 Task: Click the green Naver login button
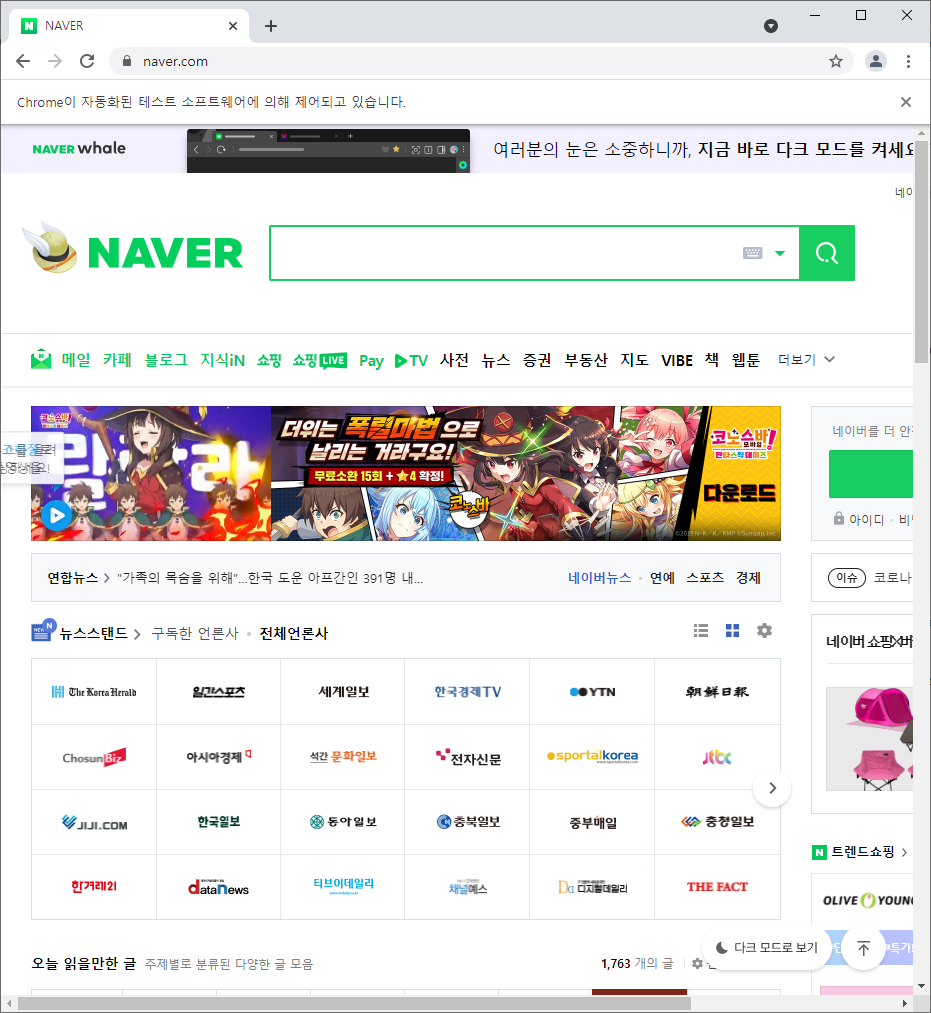tap(870, 474)
